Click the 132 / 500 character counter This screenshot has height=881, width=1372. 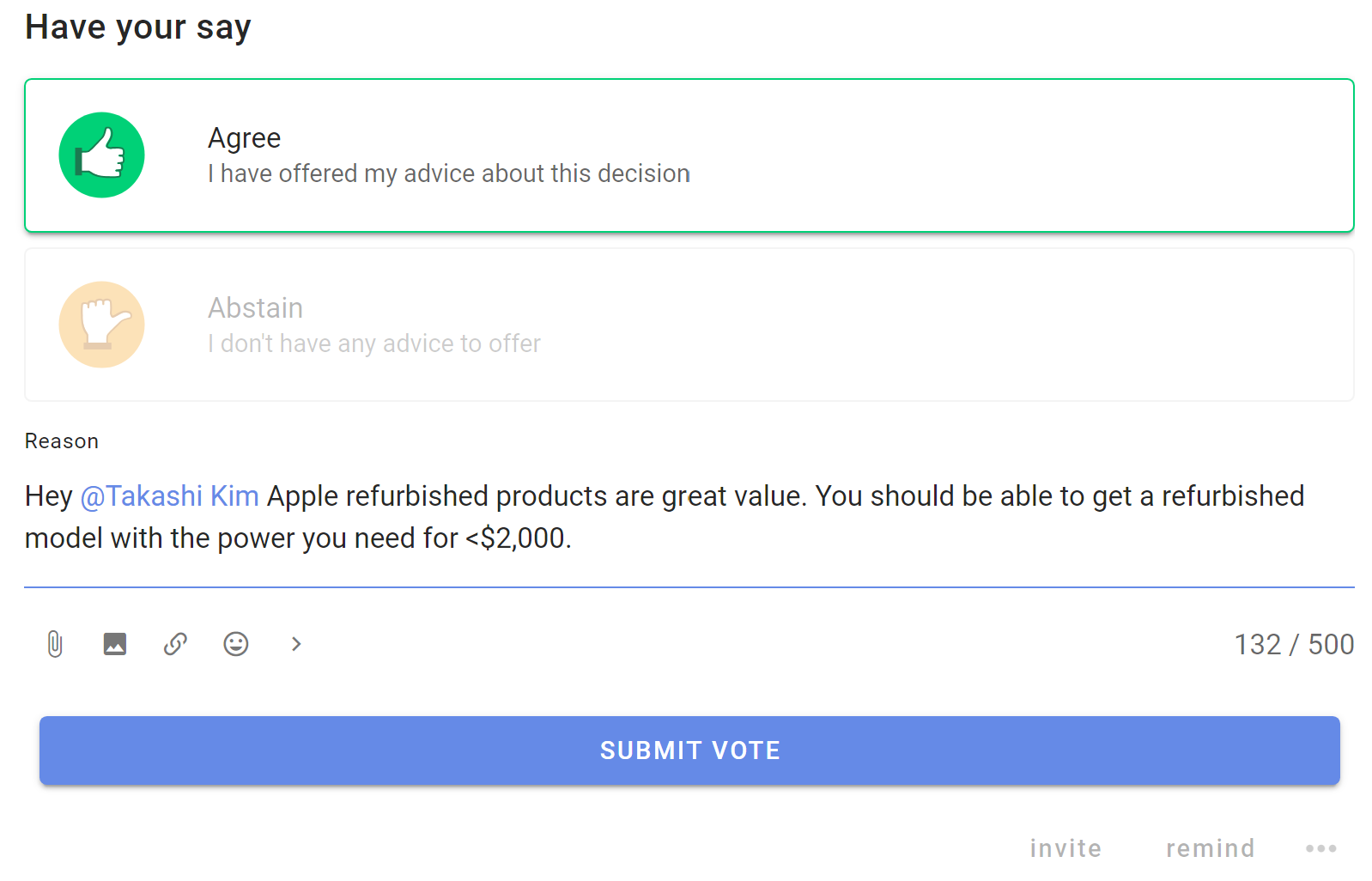point(1294,644)
